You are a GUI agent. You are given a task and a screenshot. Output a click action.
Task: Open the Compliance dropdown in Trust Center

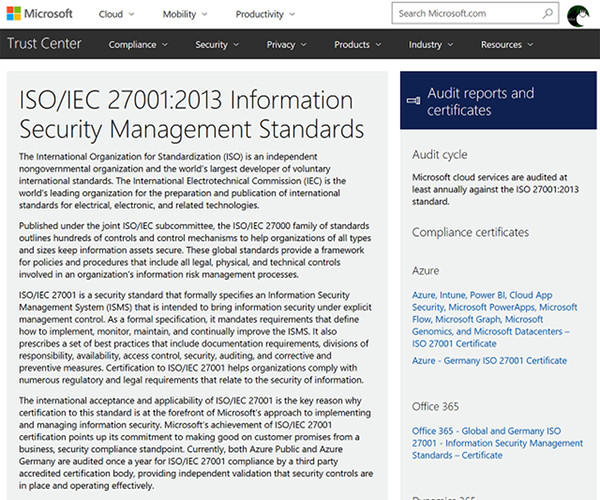click(138, 45)
